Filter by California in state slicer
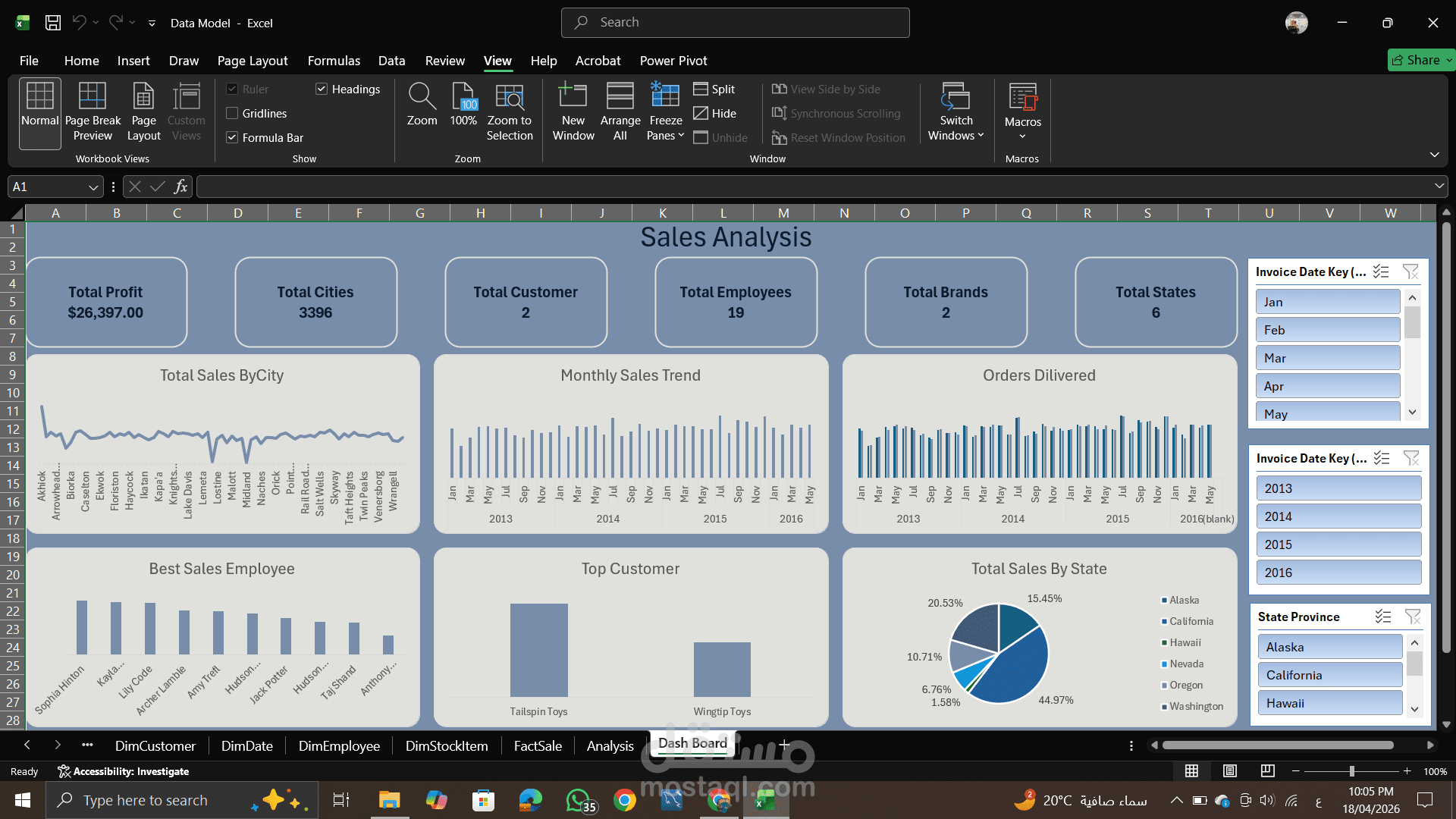 1330,675
